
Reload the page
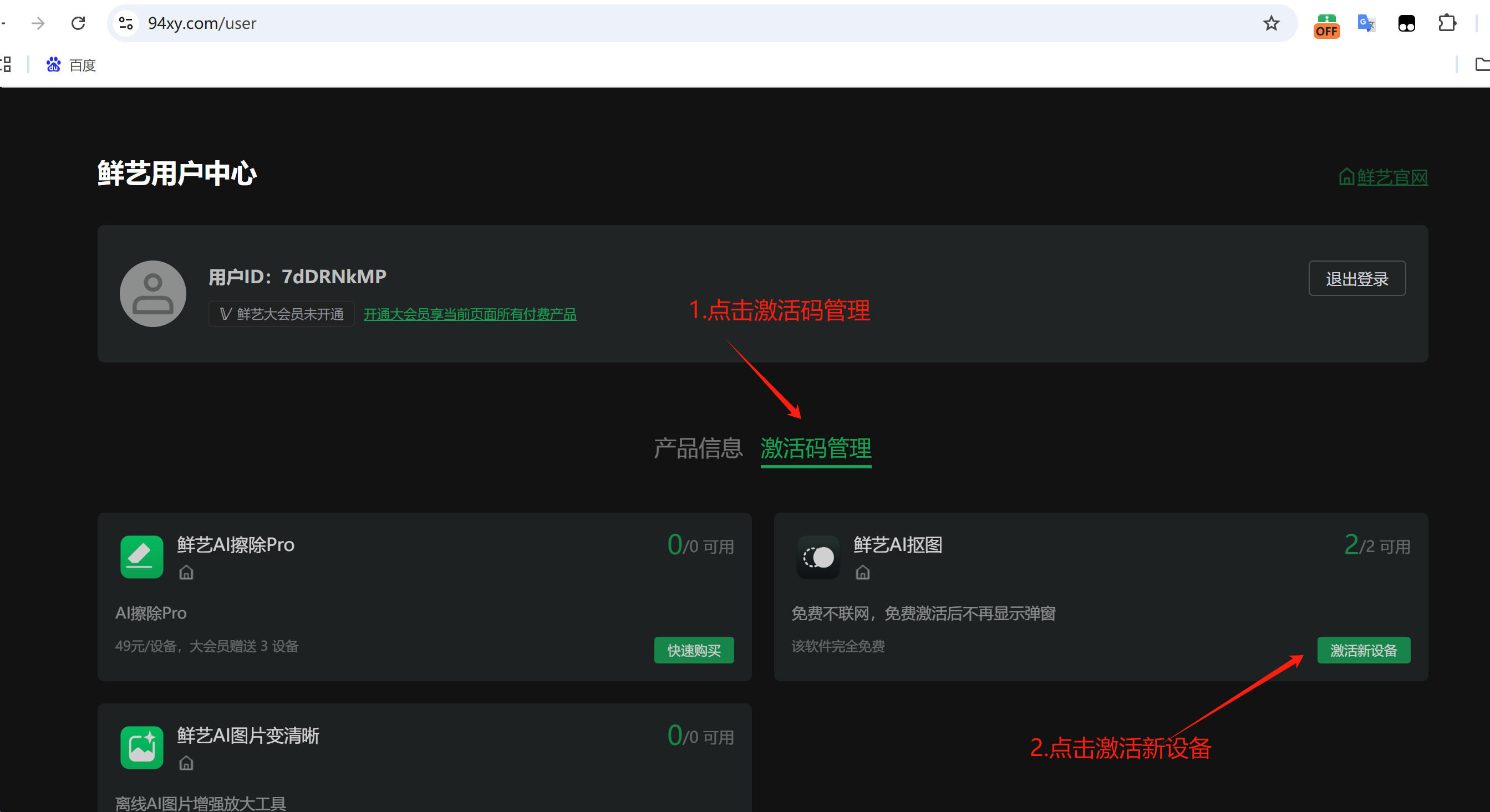coord(78,23)
